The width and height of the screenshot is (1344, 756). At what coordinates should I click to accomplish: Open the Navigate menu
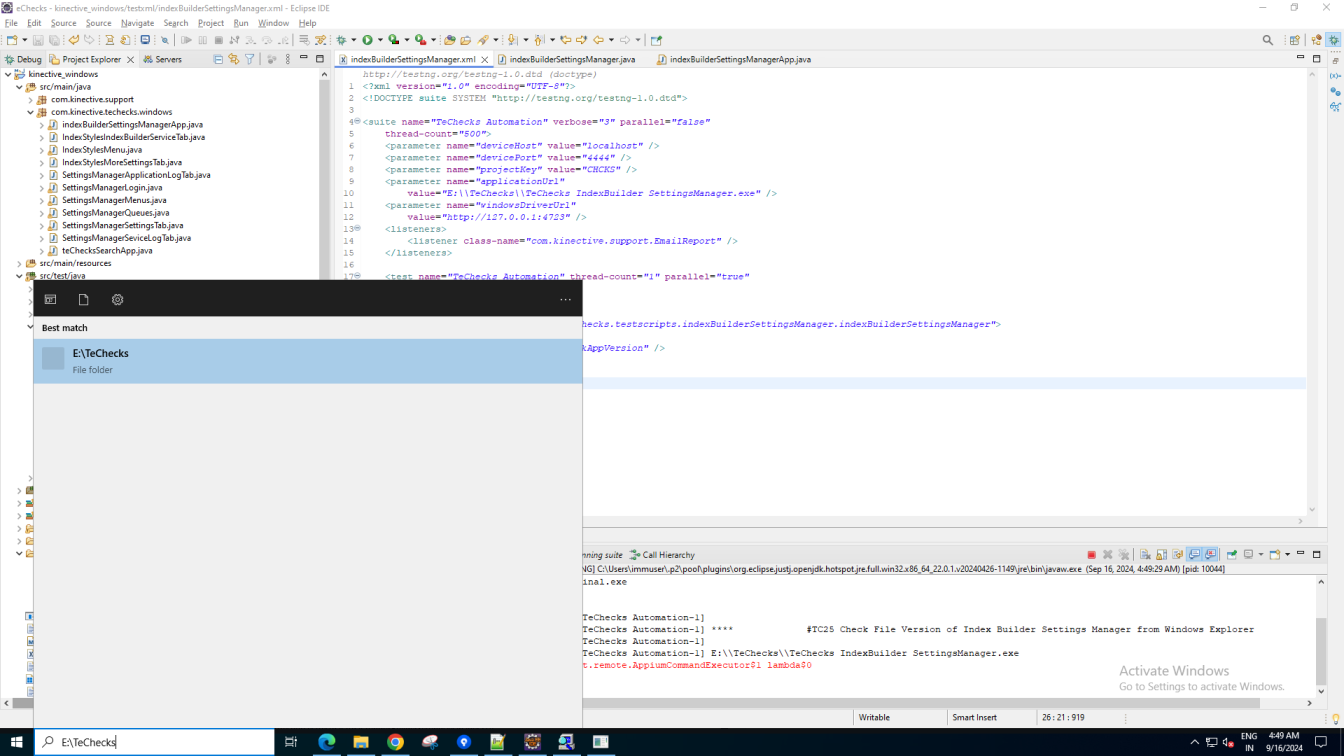tap(137, 23)
